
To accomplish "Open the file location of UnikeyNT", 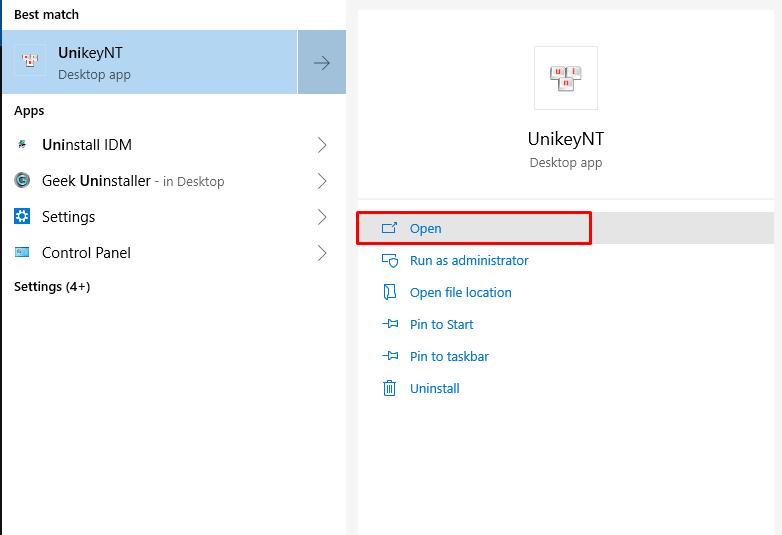I will [x=460, y=292].
